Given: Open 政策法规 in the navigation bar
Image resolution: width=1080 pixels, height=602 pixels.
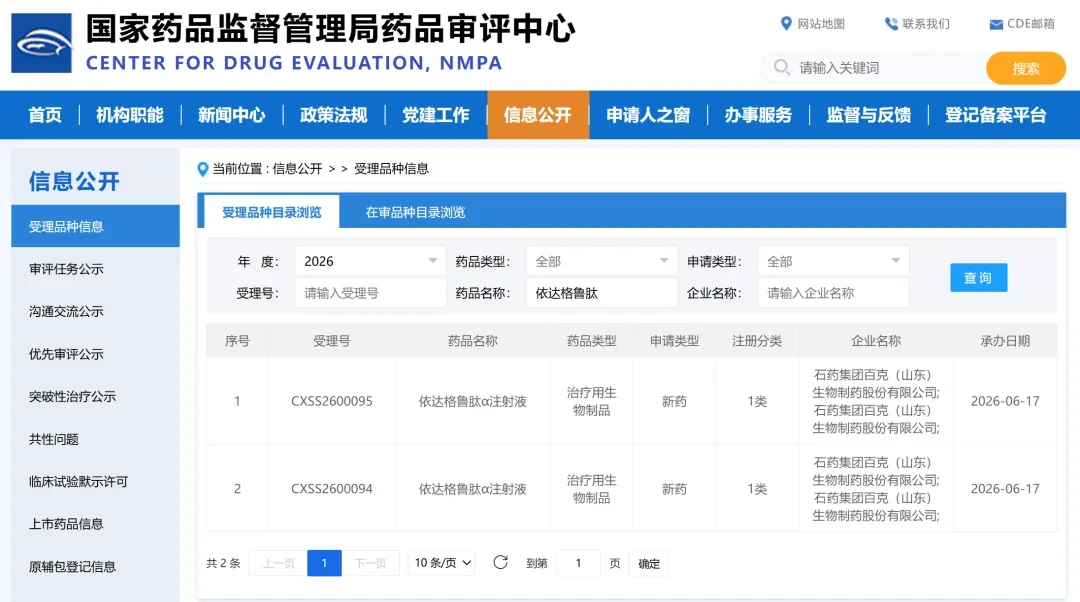Looking at the screenshot, I should pyautogui.click(x=334, y=115).
